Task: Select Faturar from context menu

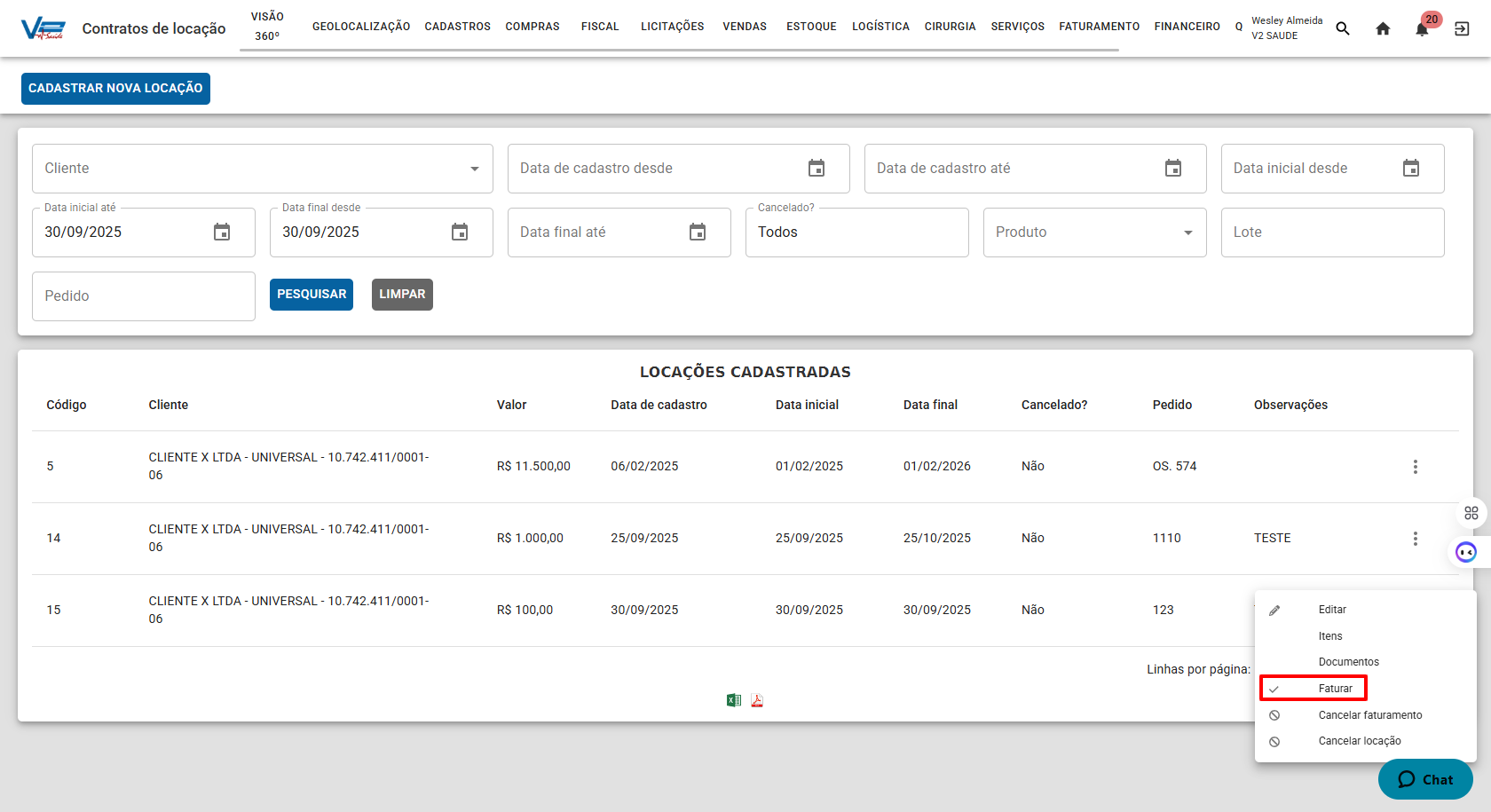Action: click(x=1335, y=689)
